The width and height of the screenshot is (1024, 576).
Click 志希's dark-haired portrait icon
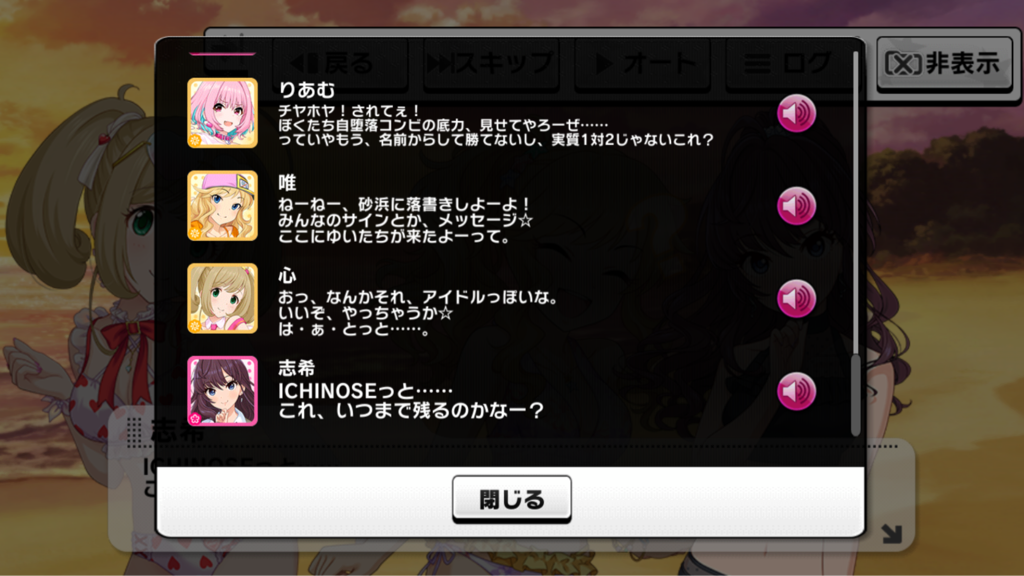click(223, 391)
